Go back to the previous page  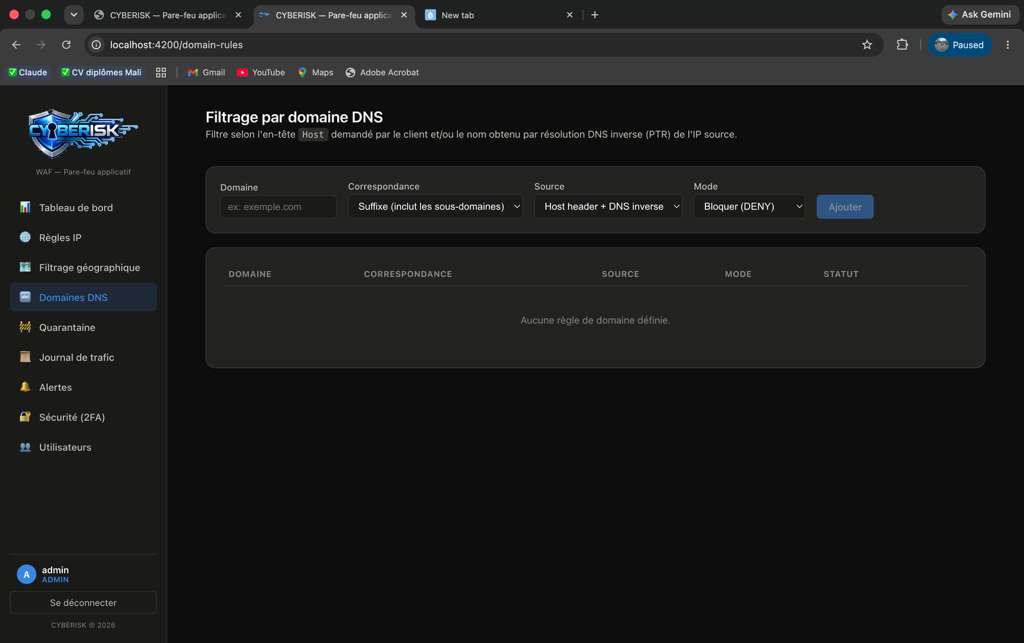(x=16, y=45)
